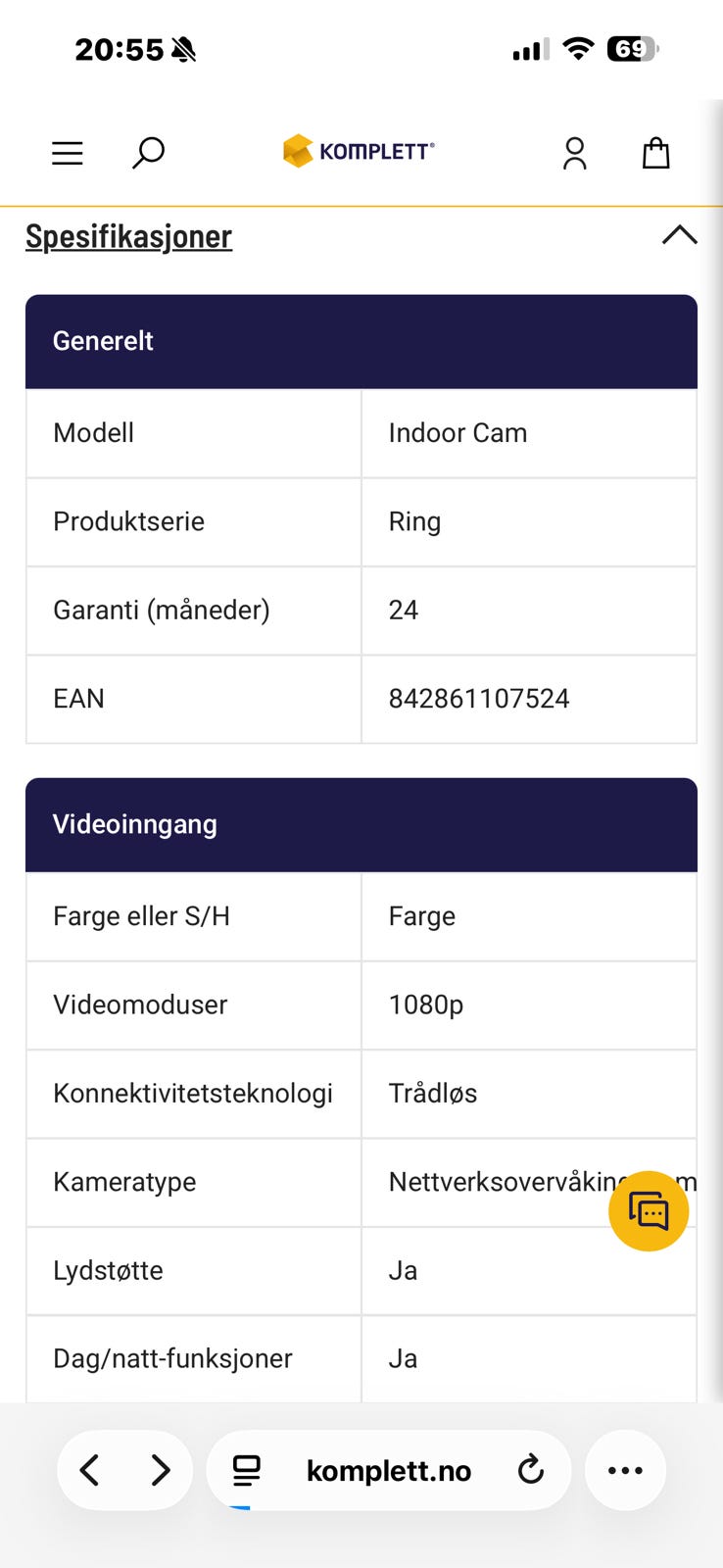Go to homepage via Komplett logo
The width and height of the screenshot is (723, 1568).
pos(359,151)
